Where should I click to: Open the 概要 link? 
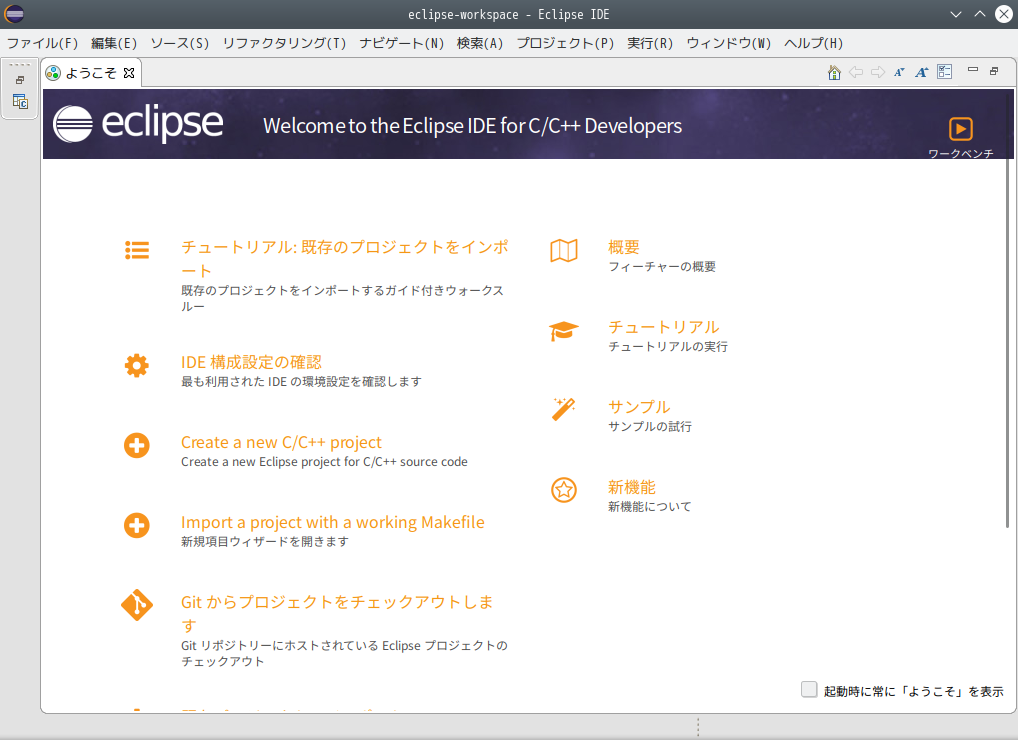click(x=624, y=247)
